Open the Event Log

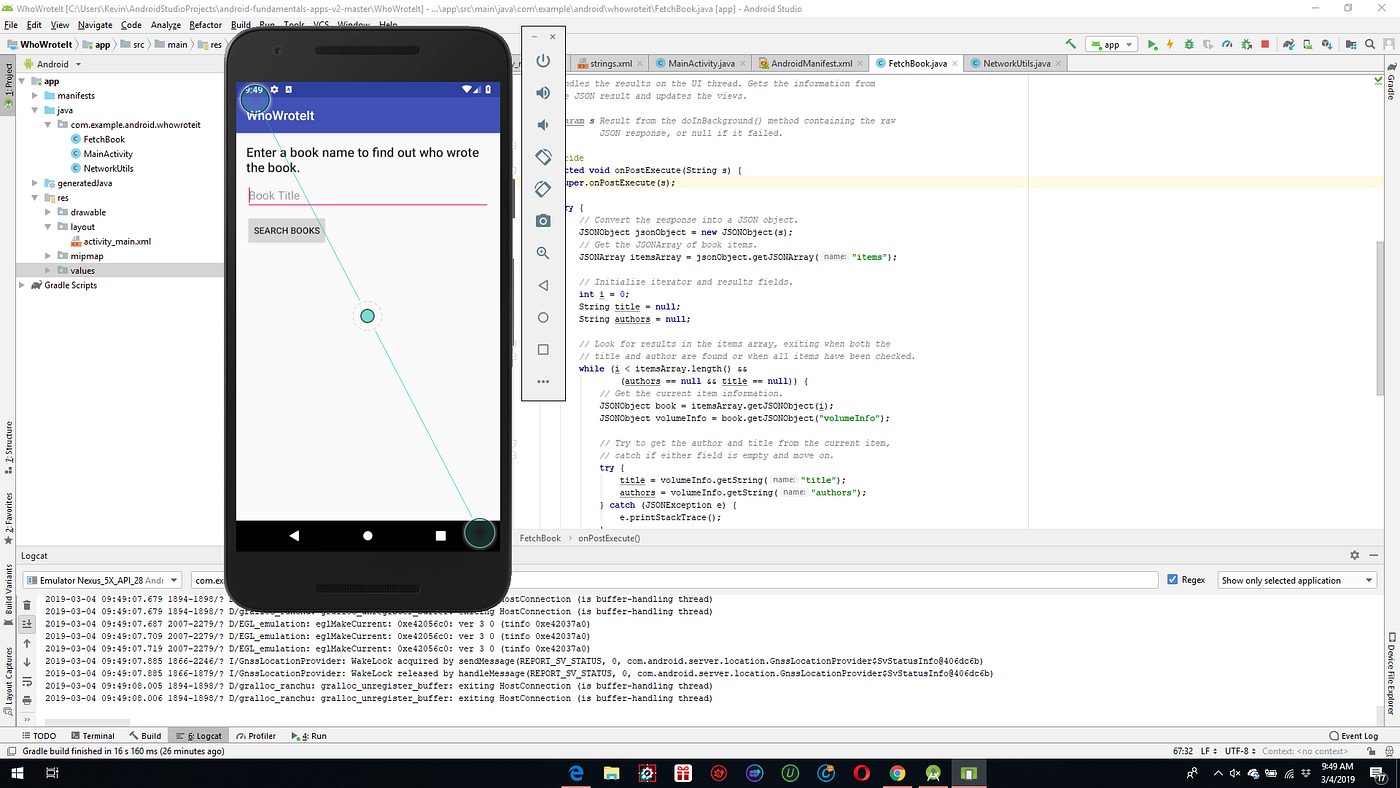pyautogui.click(x=1354, y=735)
